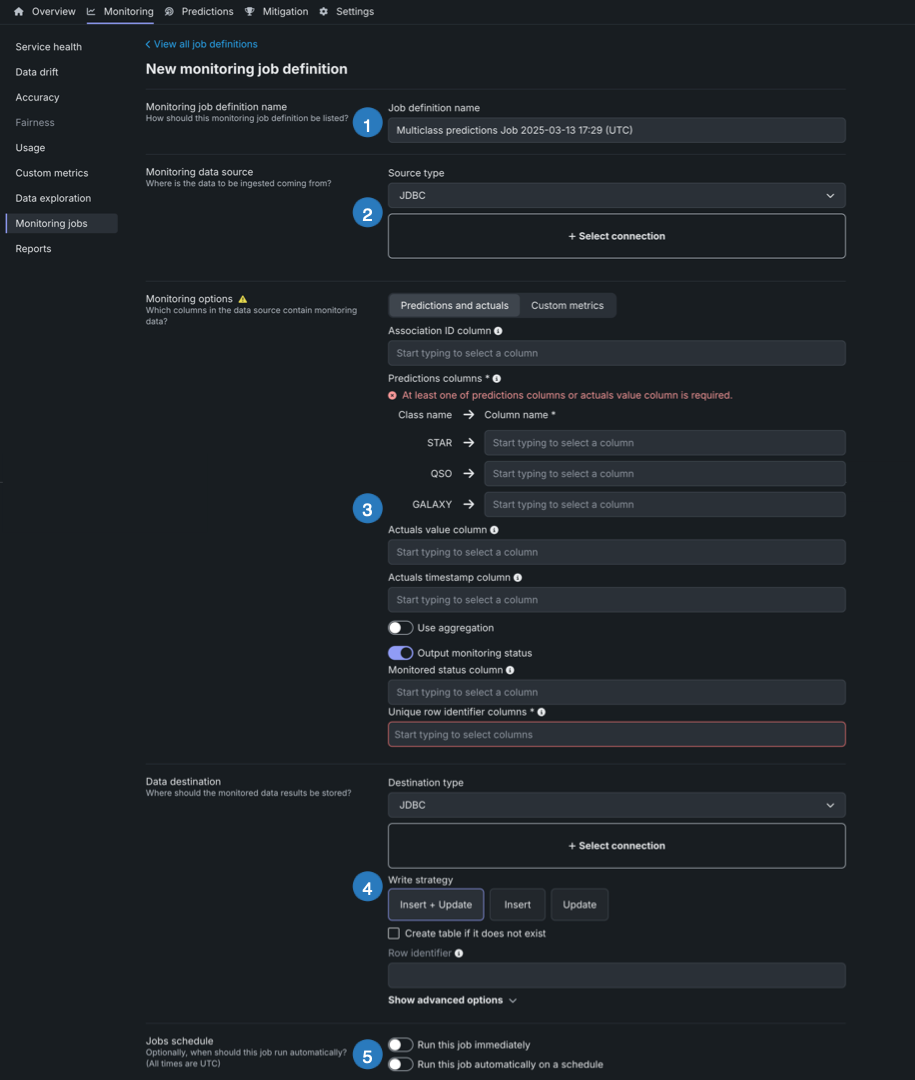Click the Job definition name input field
The height and width of the screenshot is (1080, 915).
[616, 130]
